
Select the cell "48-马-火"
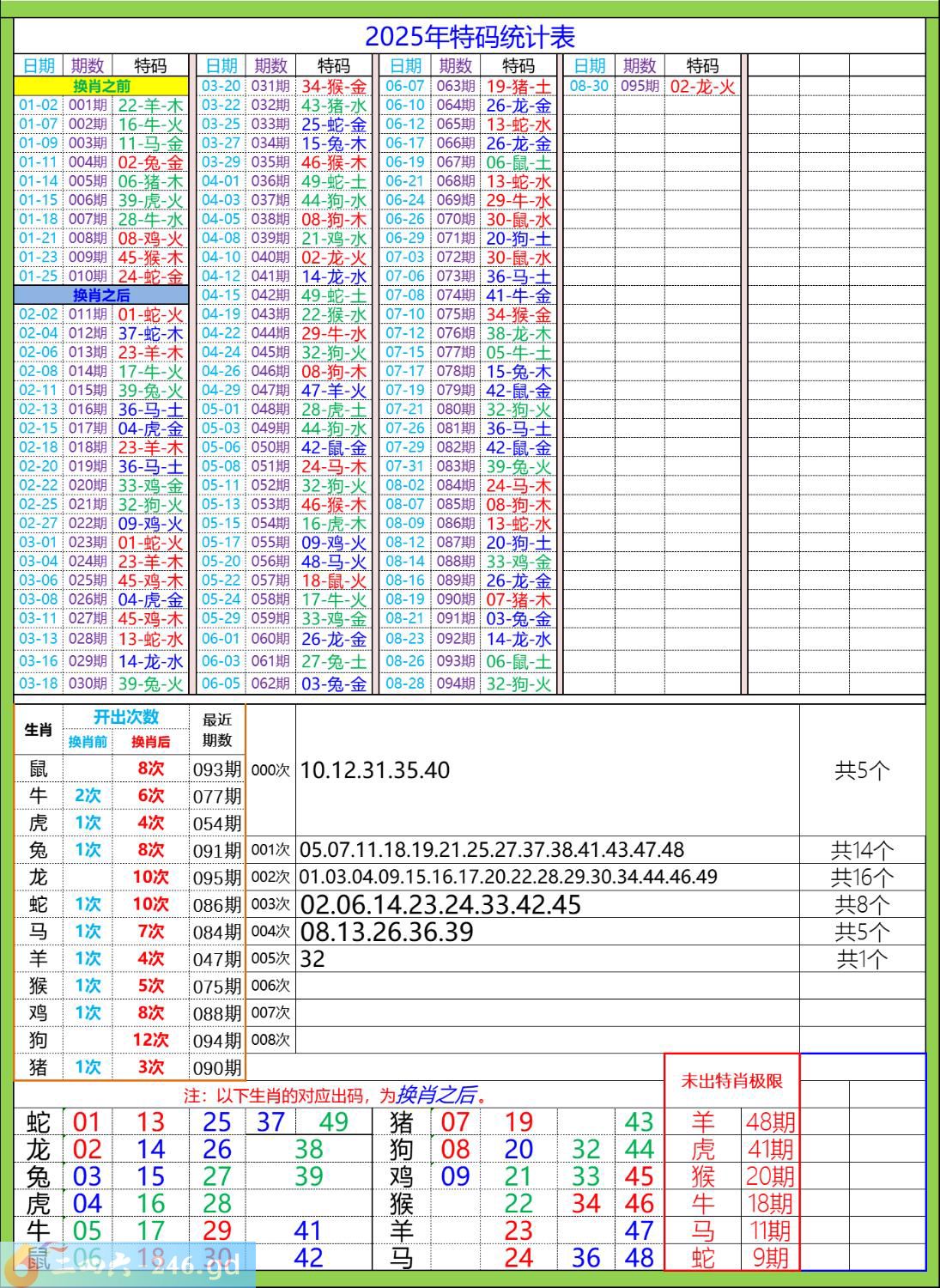coord(334,562)
